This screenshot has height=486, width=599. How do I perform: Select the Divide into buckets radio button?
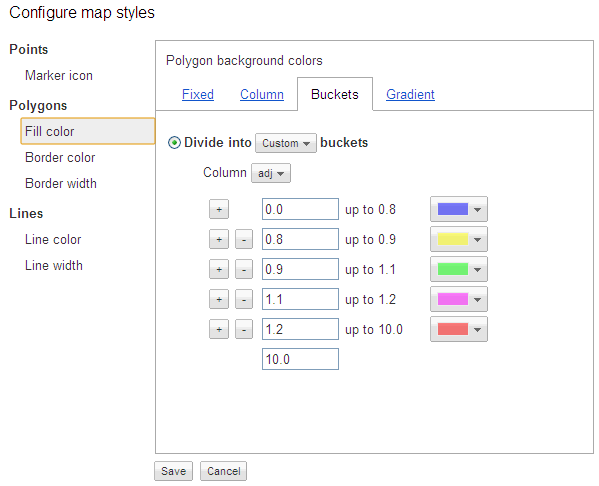174,143
